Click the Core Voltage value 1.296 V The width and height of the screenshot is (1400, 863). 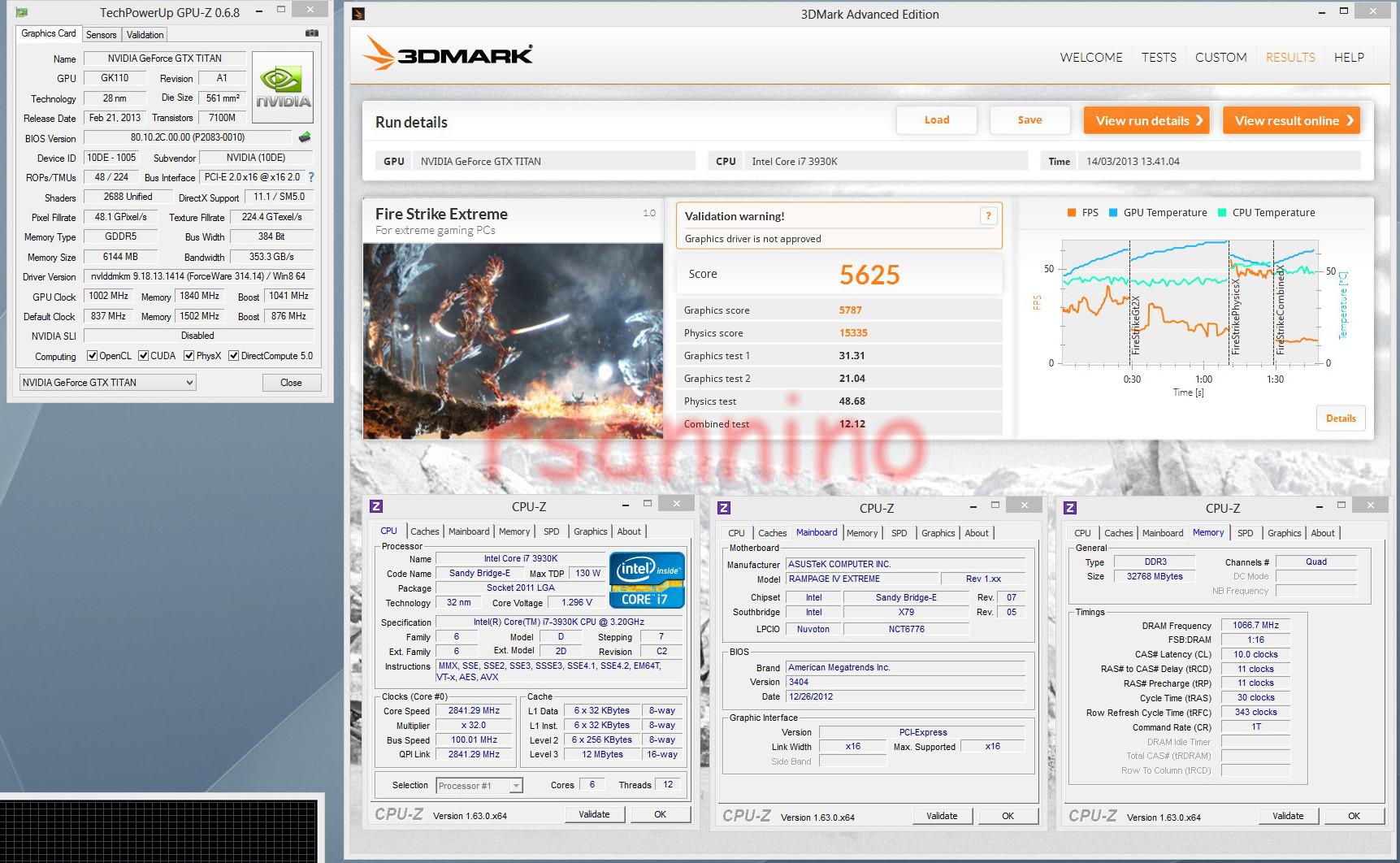(575, 603)
